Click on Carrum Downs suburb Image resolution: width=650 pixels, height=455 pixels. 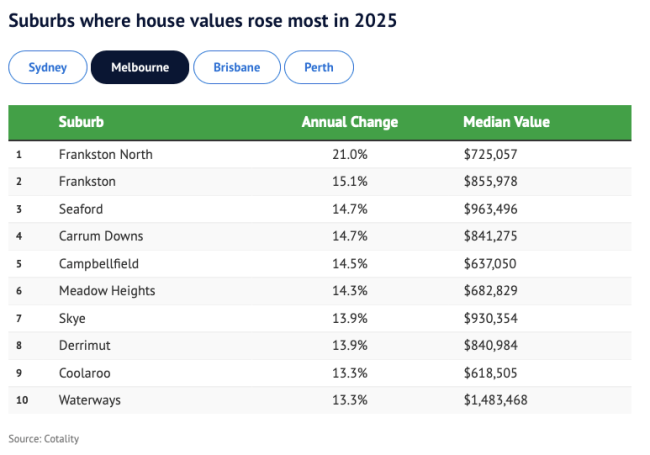[x=101, y=236]
